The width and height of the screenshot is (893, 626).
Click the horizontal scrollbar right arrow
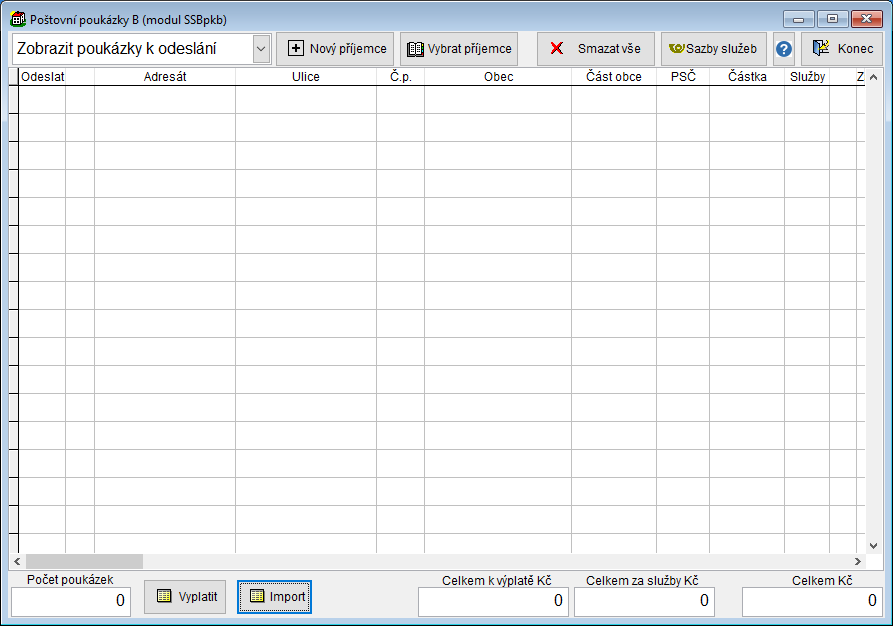pyautogui.click(x=857, y=562)
